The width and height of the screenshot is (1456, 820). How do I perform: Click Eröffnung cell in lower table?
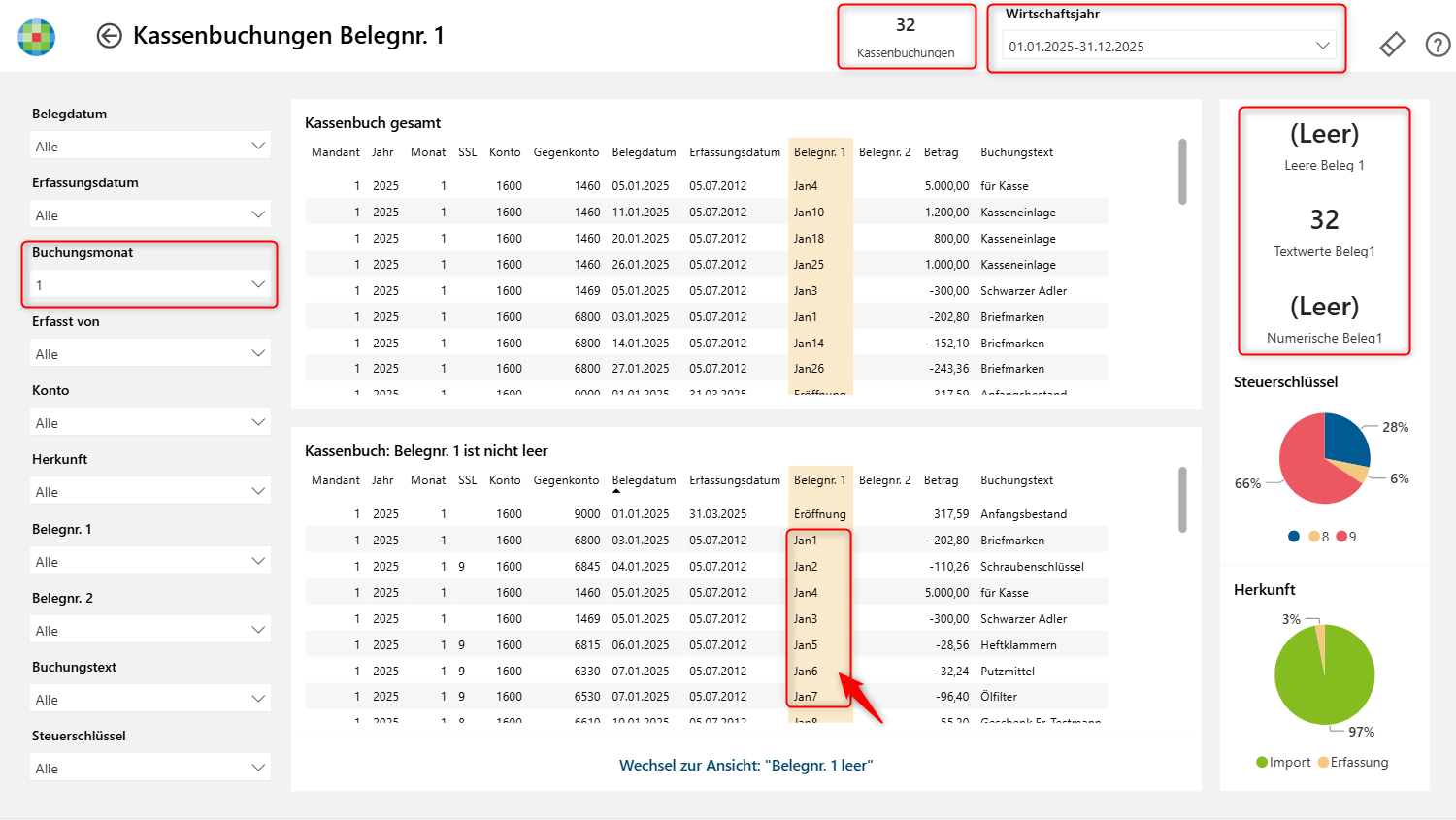pyautogui.click(x=819, y=514)
